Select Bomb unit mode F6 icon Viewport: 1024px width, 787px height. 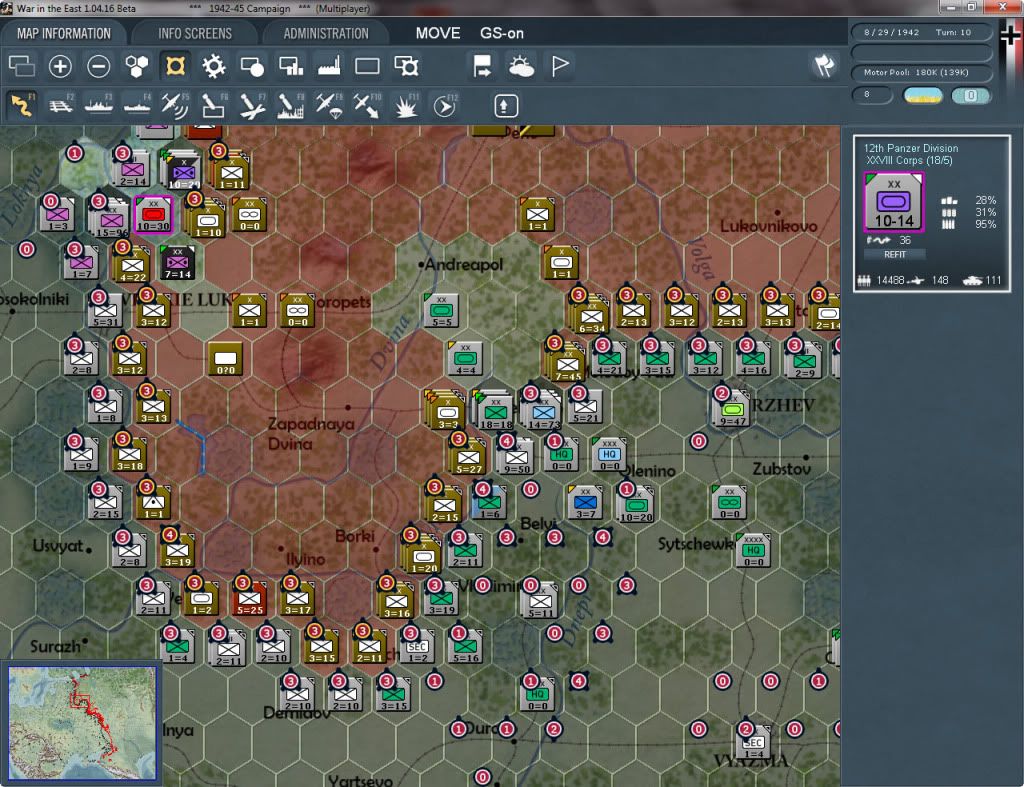pos(214,105)
